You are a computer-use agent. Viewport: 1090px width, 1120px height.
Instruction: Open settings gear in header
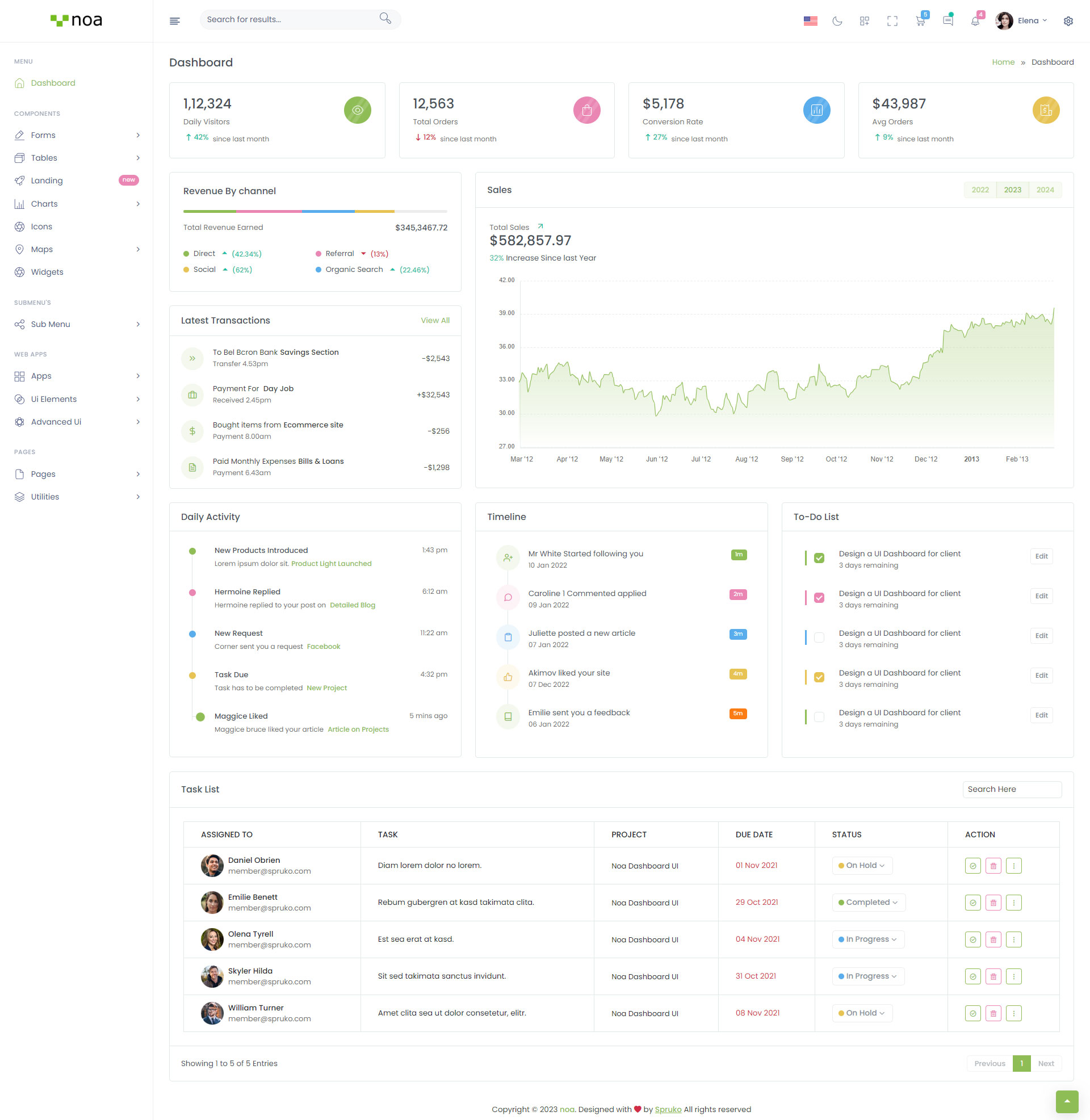point(1068,21)
